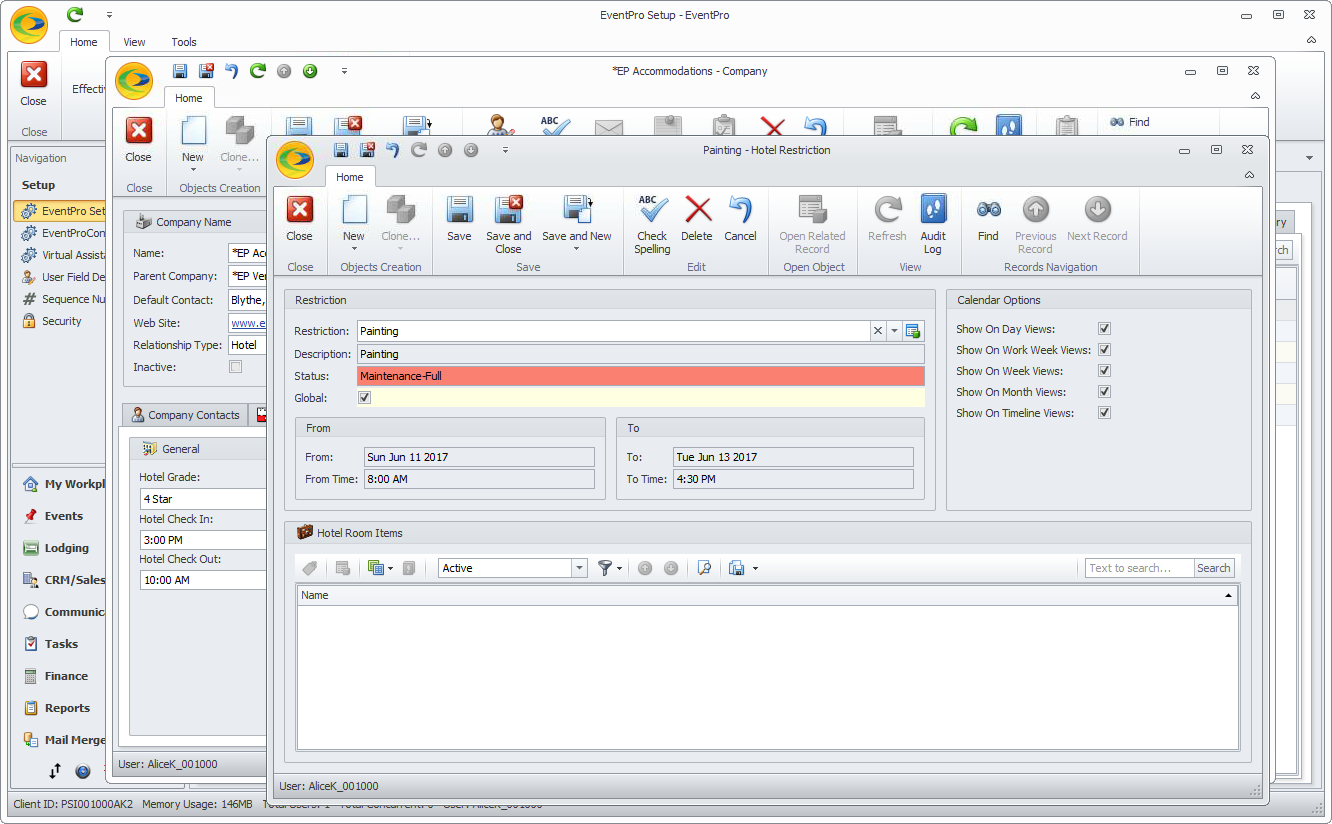Image resolution: width=1332 pixels, height=824 pixels.
Task: Expand the Save and New dropdown arrow
Action: click(x=577, y=249)
